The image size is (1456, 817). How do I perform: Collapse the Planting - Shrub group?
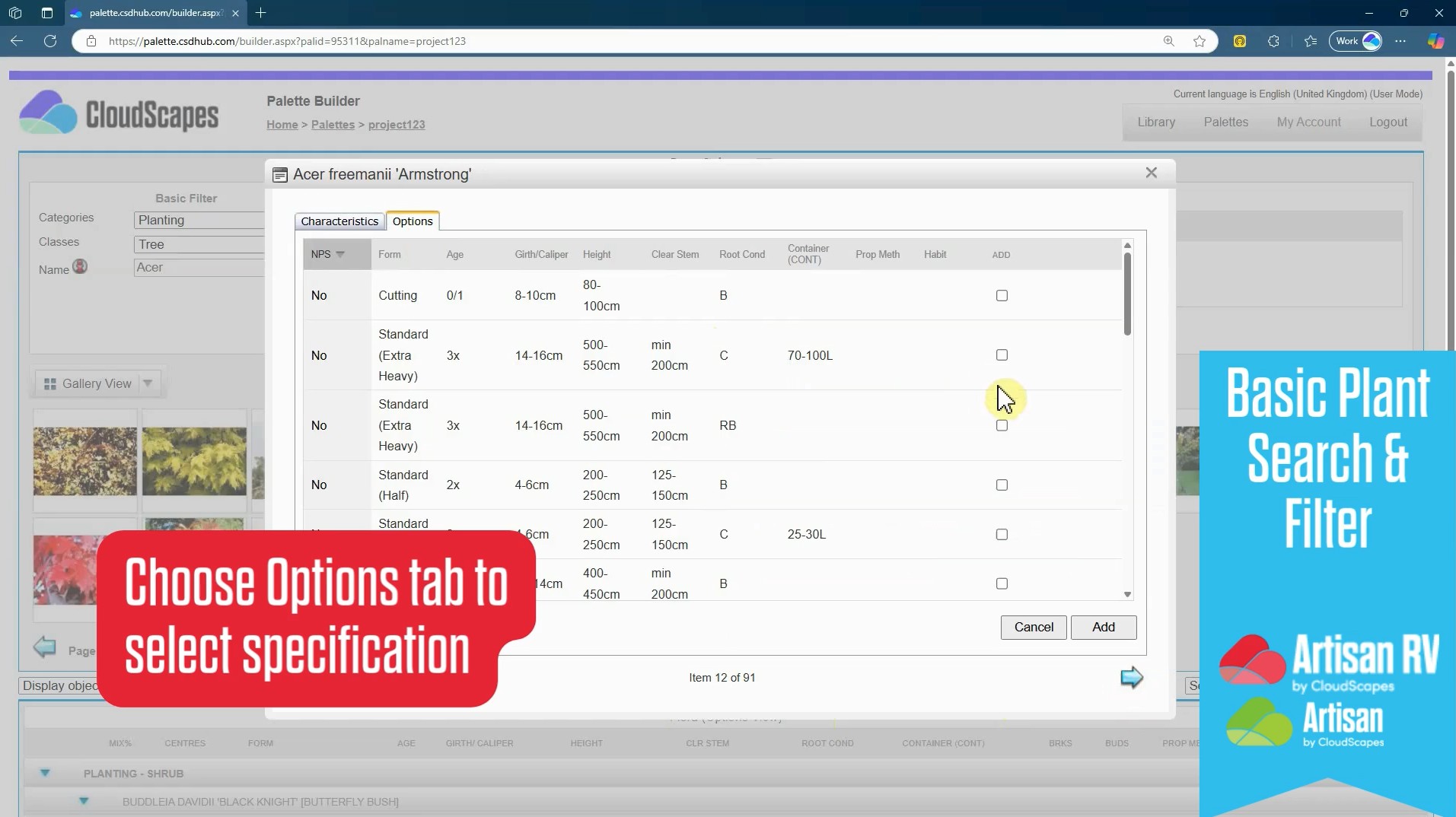(45, 773)
